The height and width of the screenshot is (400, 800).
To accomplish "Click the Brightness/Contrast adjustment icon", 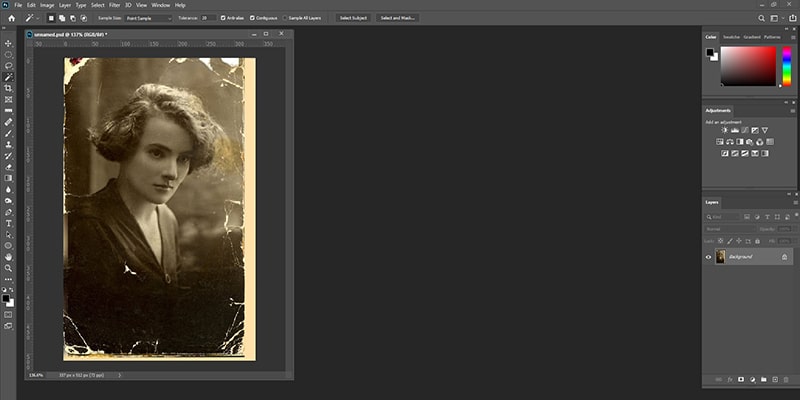I will pyautogui.click(x=724, y=131).
